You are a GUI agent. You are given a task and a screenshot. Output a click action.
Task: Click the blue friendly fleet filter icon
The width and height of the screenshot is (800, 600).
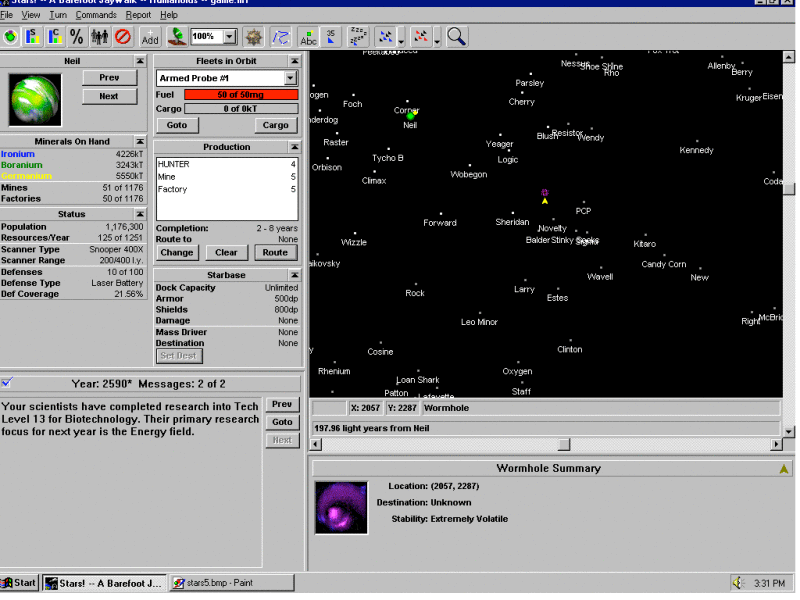click(x=386, y=37)
